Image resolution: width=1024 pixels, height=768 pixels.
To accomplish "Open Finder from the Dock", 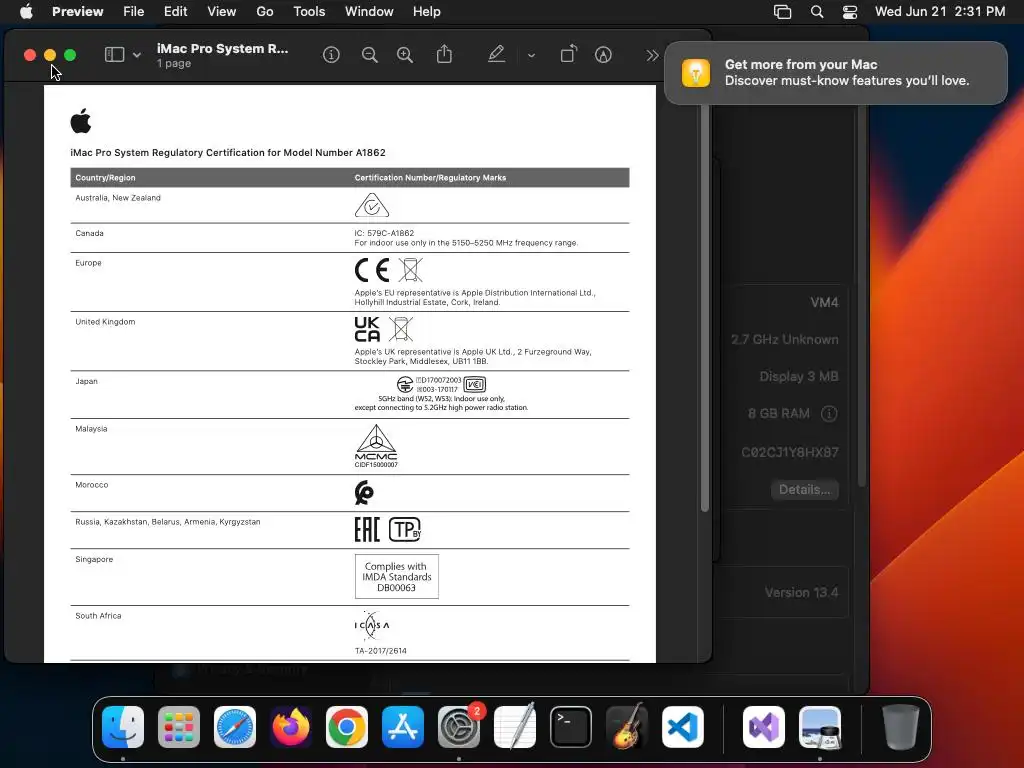I will [x=123, y=727].
